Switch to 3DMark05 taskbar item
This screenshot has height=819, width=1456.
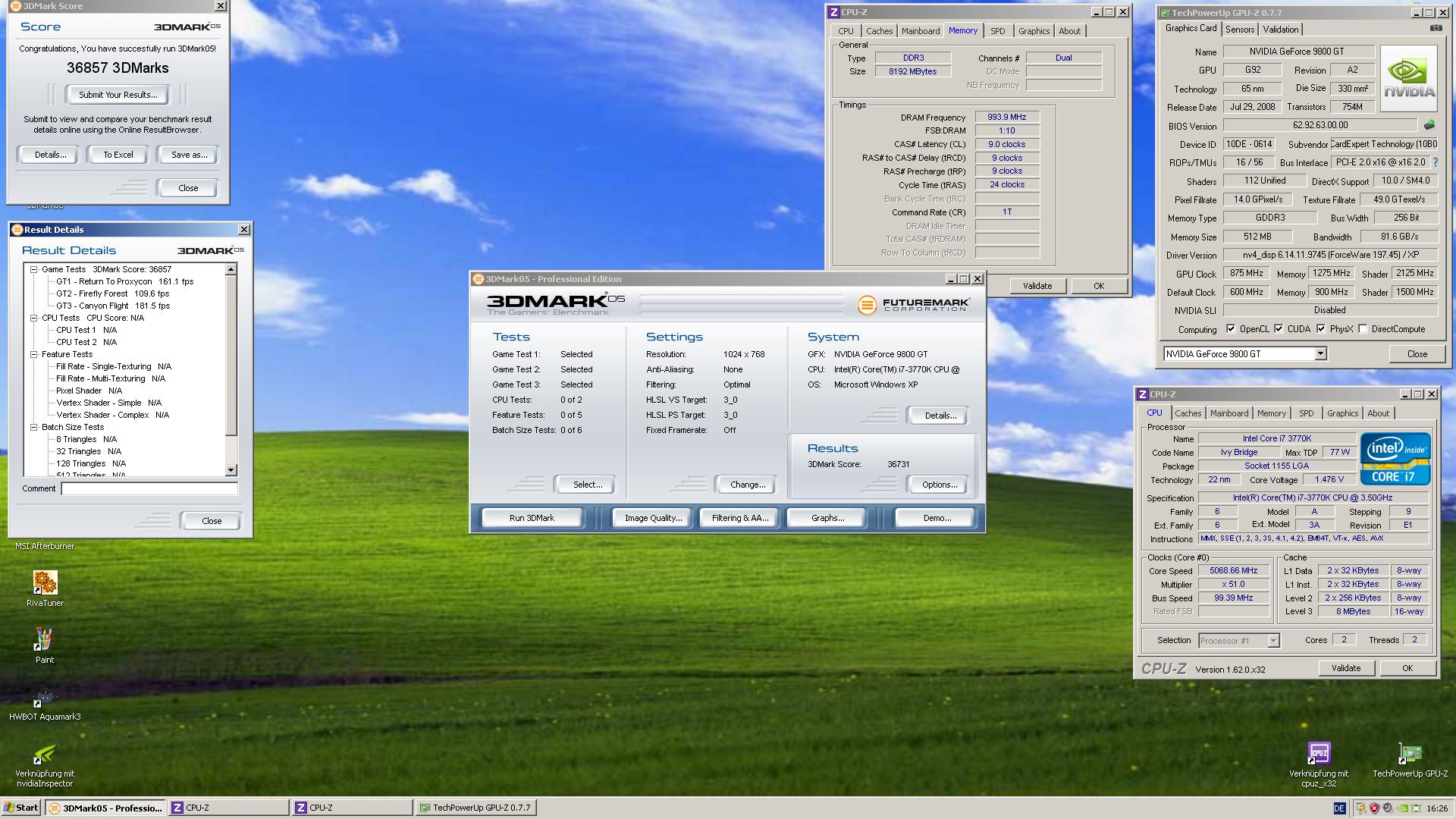coord(105,808)
